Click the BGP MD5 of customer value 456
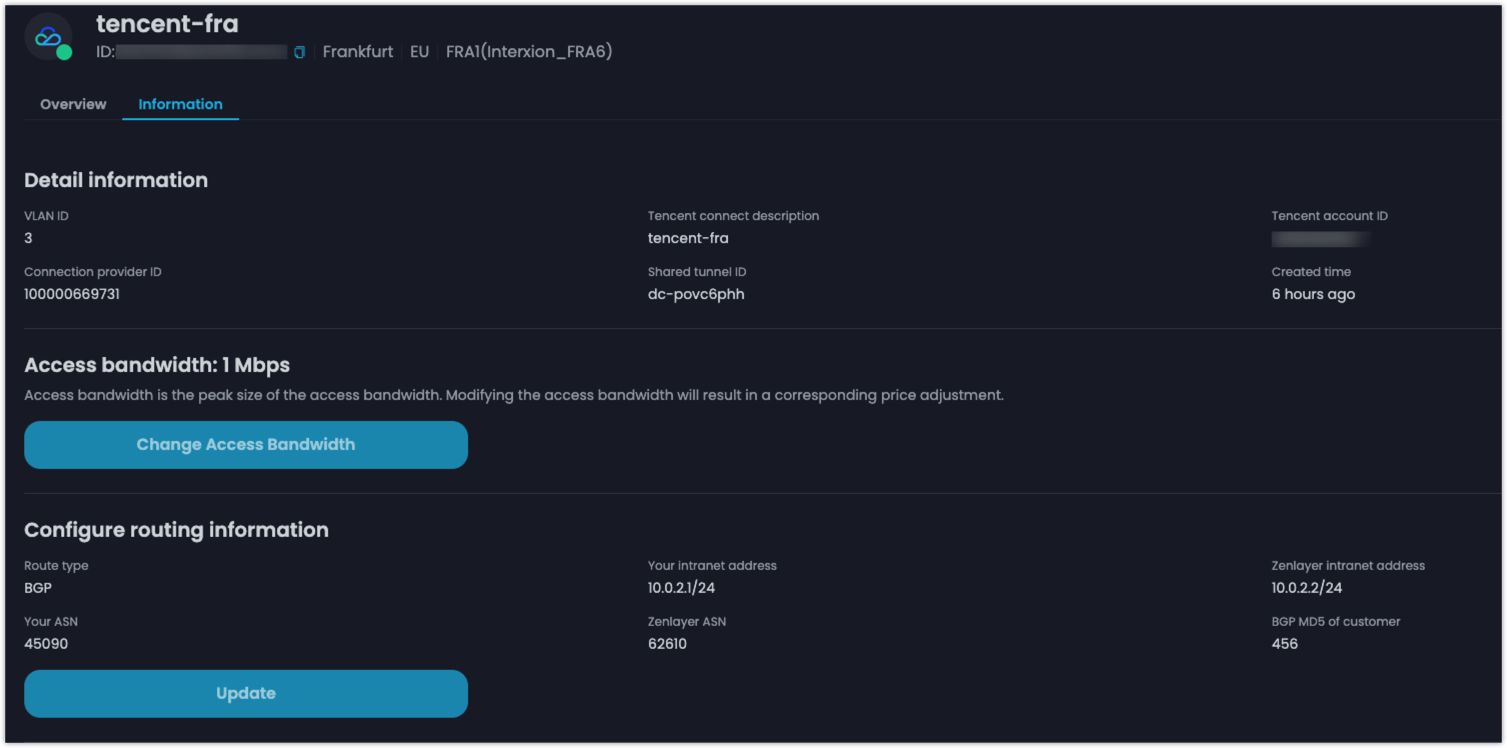This screenshot has height=748, width=1507. point(1285,644)
